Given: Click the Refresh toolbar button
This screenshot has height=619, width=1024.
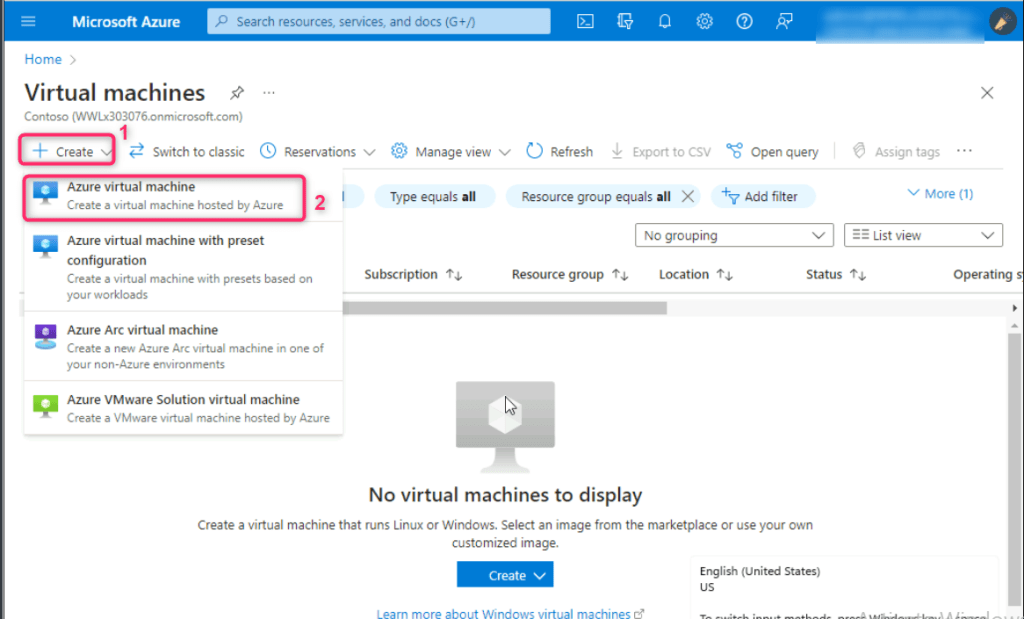Looking at the screenshot, I should [x=559, y=152].
